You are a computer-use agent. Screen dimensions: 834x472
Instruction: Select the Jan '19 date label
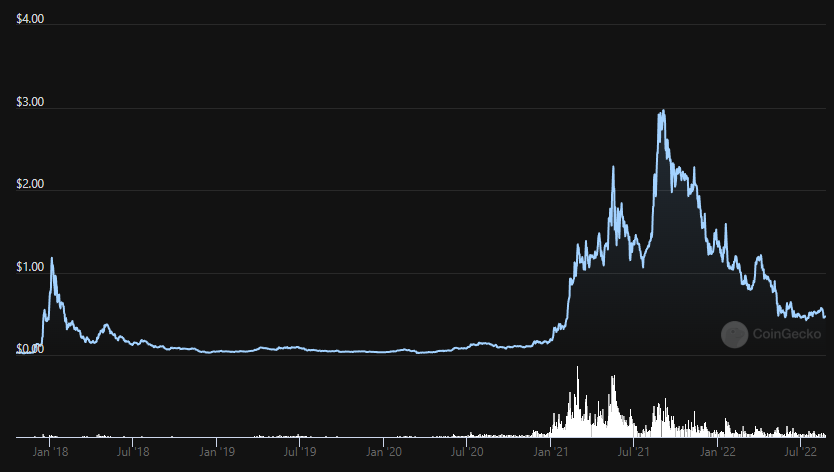218,453
